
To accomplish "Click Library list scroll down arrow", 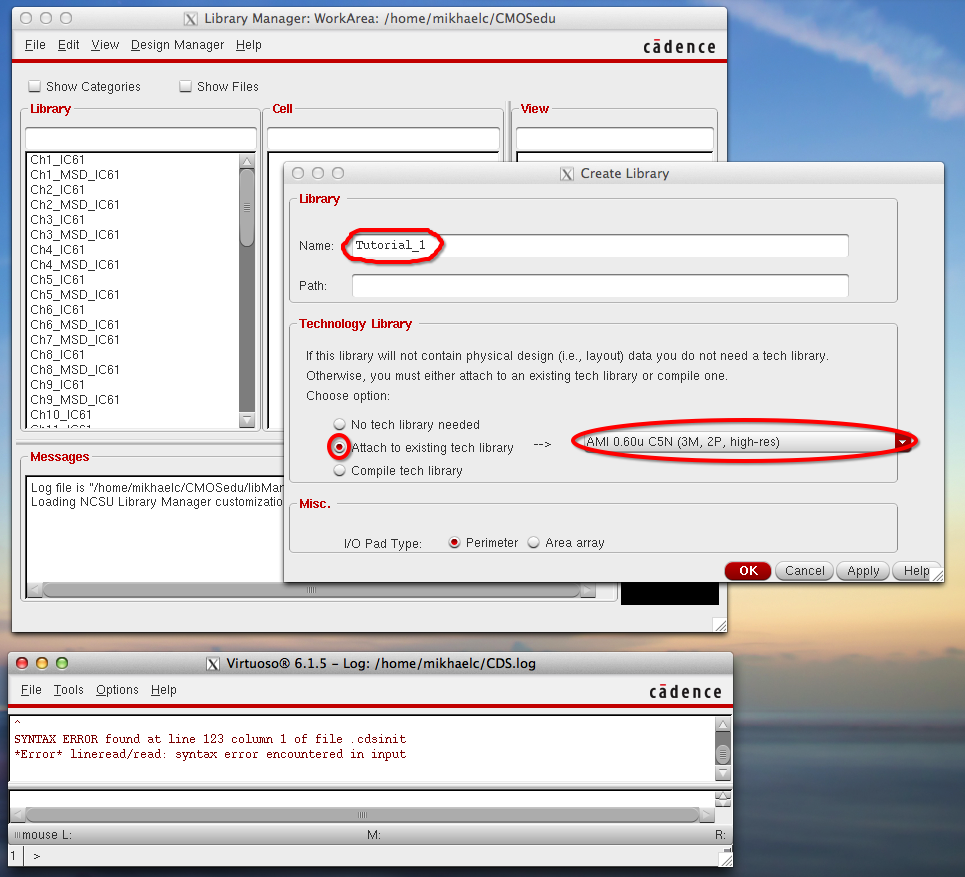I will tap(247, 420).
